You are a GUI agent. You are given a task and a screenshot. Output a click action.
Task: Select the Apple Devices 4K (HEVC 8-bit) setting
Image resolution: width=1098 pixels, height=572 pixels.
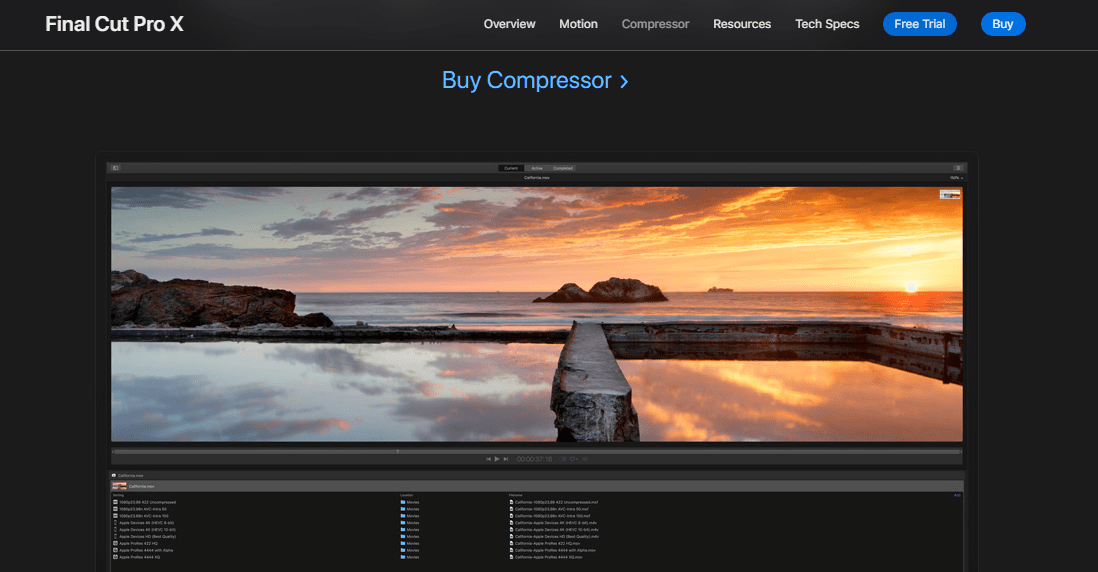coord(144,523)
